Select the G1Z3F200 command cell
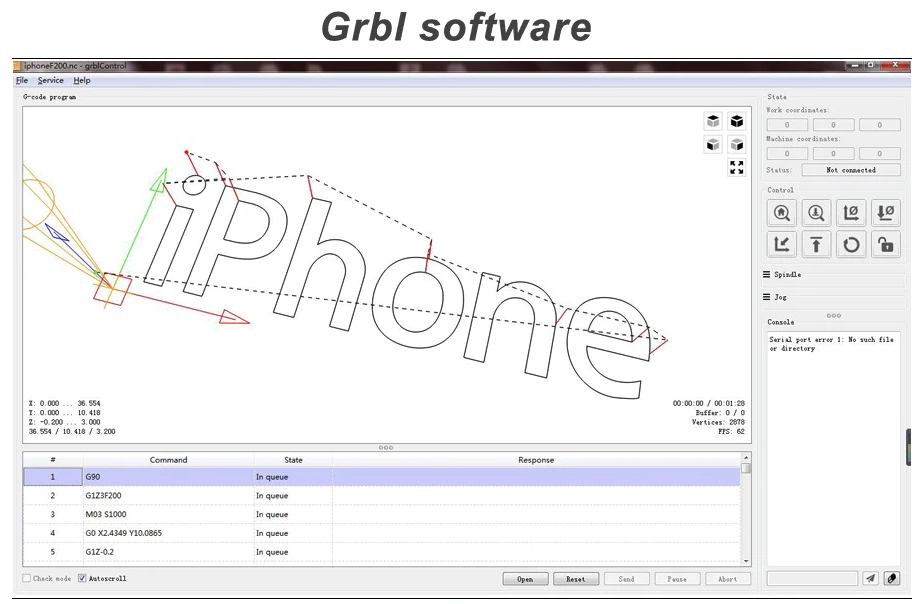Image resolution: width=922 pixels, height=604 pixels. [169, 496]
